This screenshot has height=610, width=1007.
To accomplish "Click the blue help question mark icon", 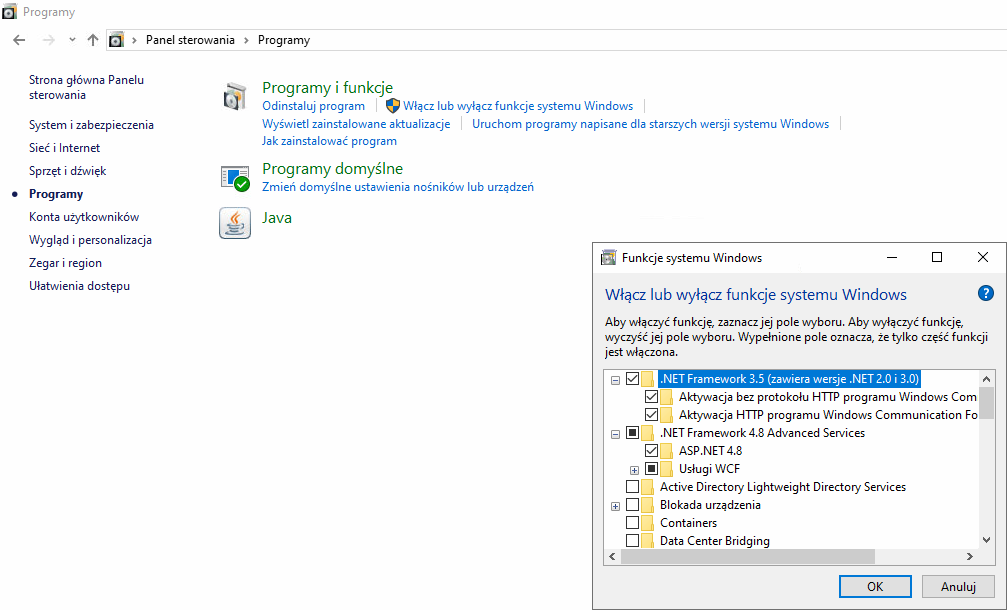I will (985, 294).
